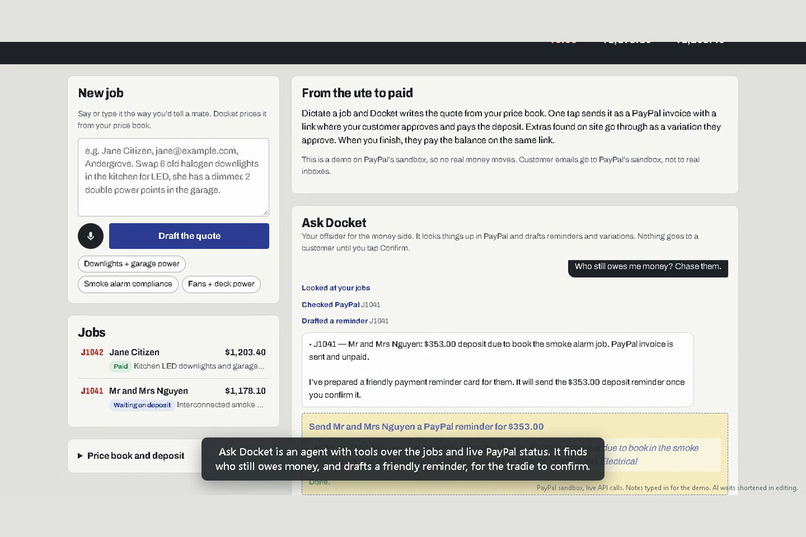Click the J1041 deposit reminder reply message

(x=498, y=369)
